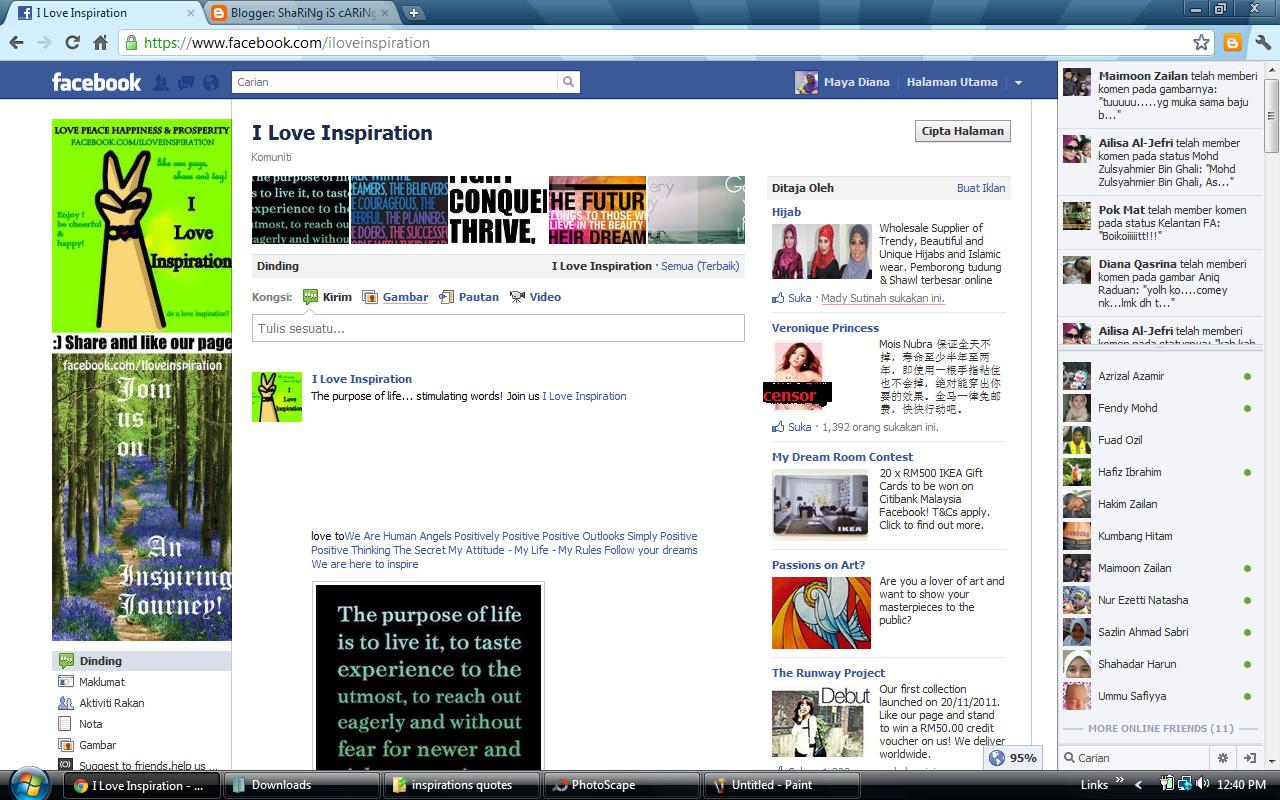Switch to Blogger ShaRiNg iS cARiNg tab
1280x800 pixels.
[x=303, y=13]
